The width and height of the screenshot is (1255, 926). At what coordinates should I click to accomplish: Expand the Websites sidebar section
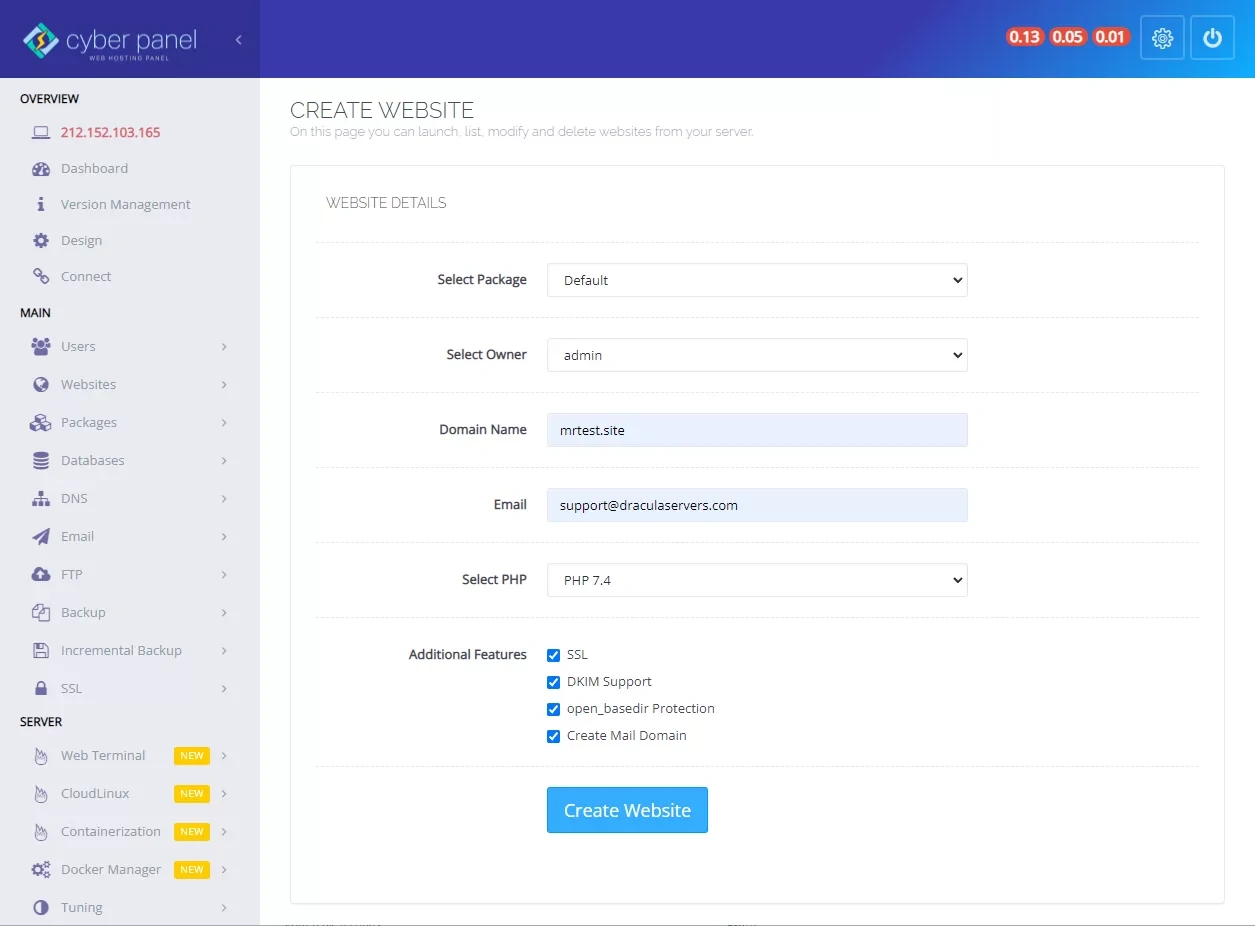pyautogui.click(x=88, y=384)
